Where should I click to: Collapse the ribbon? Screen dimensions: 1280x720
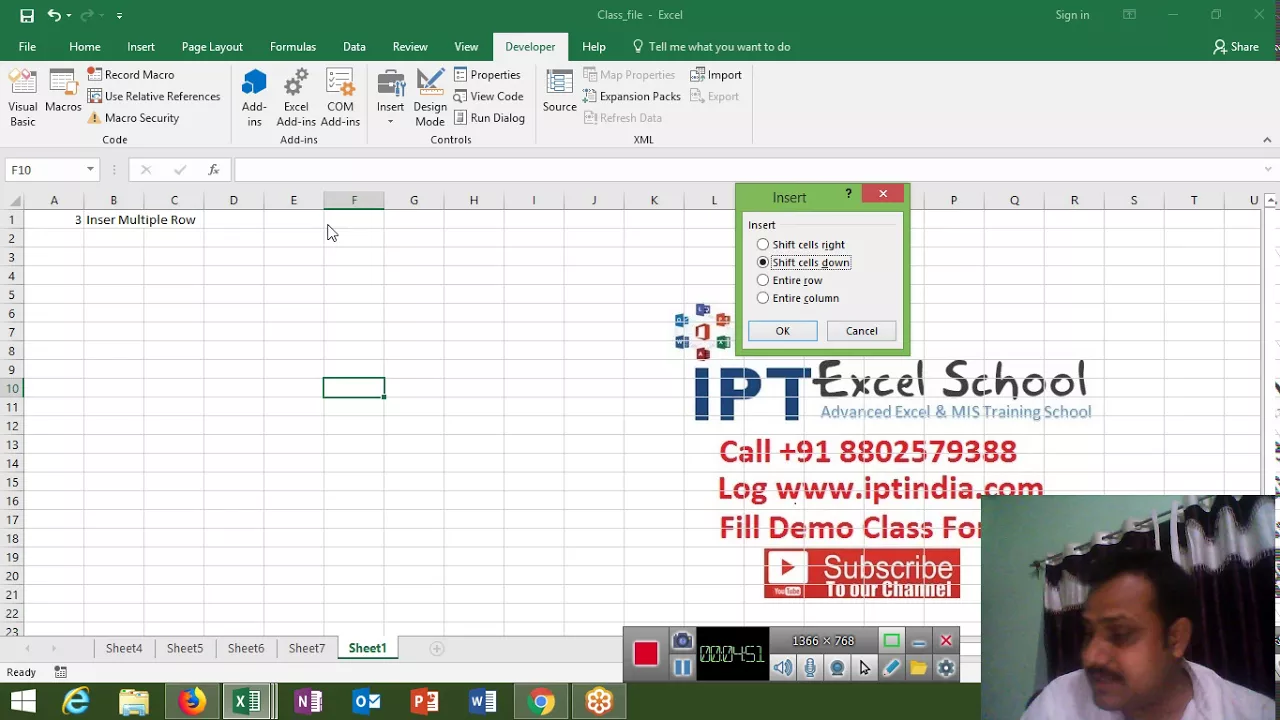[1267, 140]
